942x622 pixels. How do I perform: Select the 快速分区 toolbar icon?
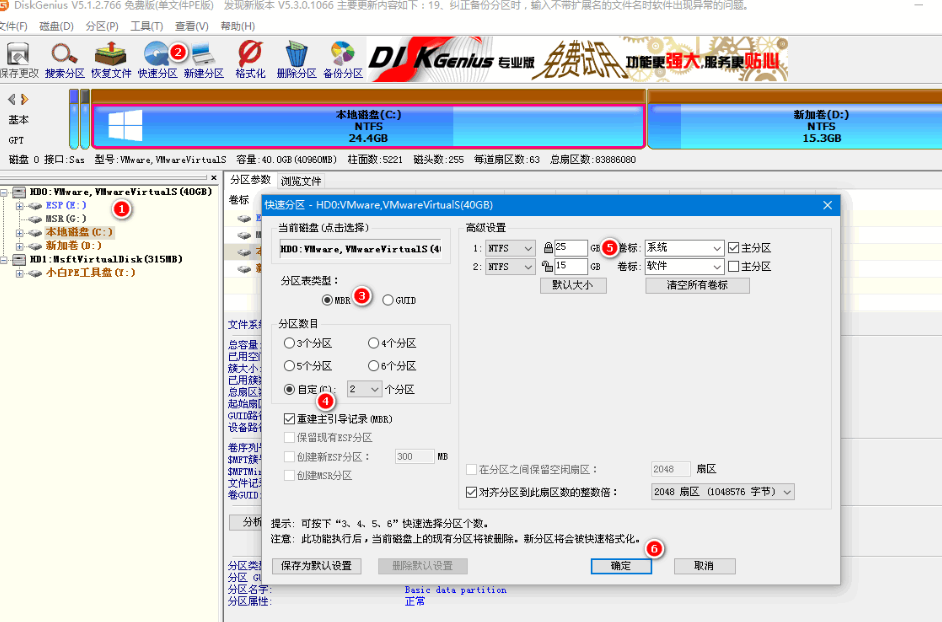point(157,55)
